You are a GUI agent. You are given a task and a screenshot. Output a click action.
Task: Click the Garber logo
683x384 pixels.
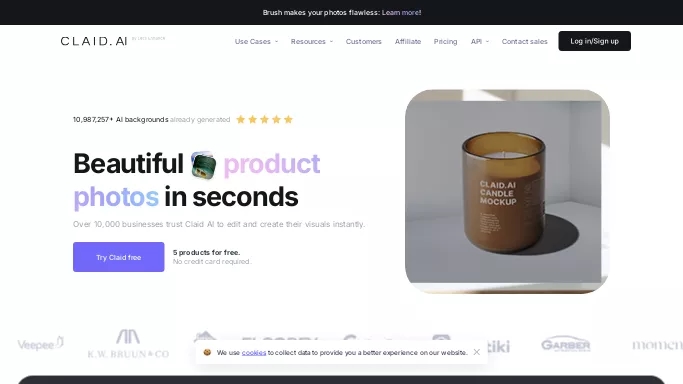point(566,344)
